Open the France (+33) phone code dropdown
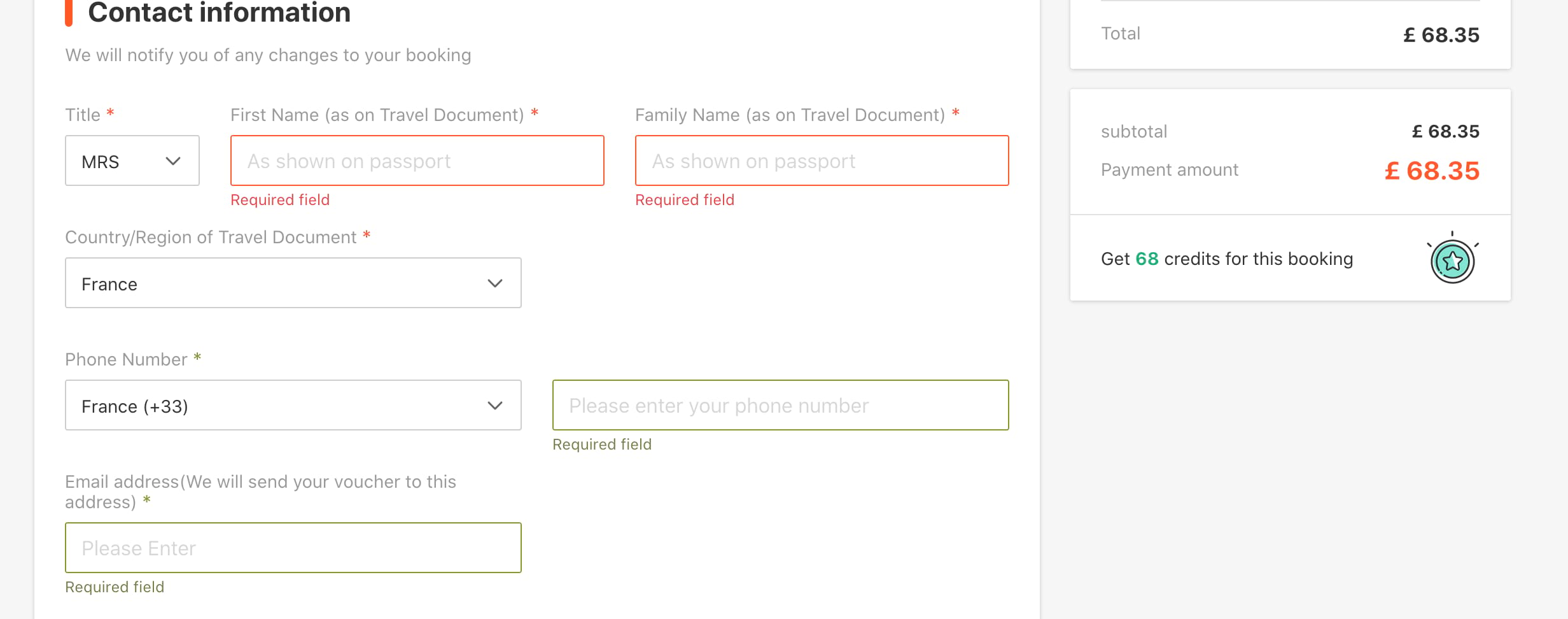The height and width of the screenshot is (619, 1568). click(x=293, y=405)
